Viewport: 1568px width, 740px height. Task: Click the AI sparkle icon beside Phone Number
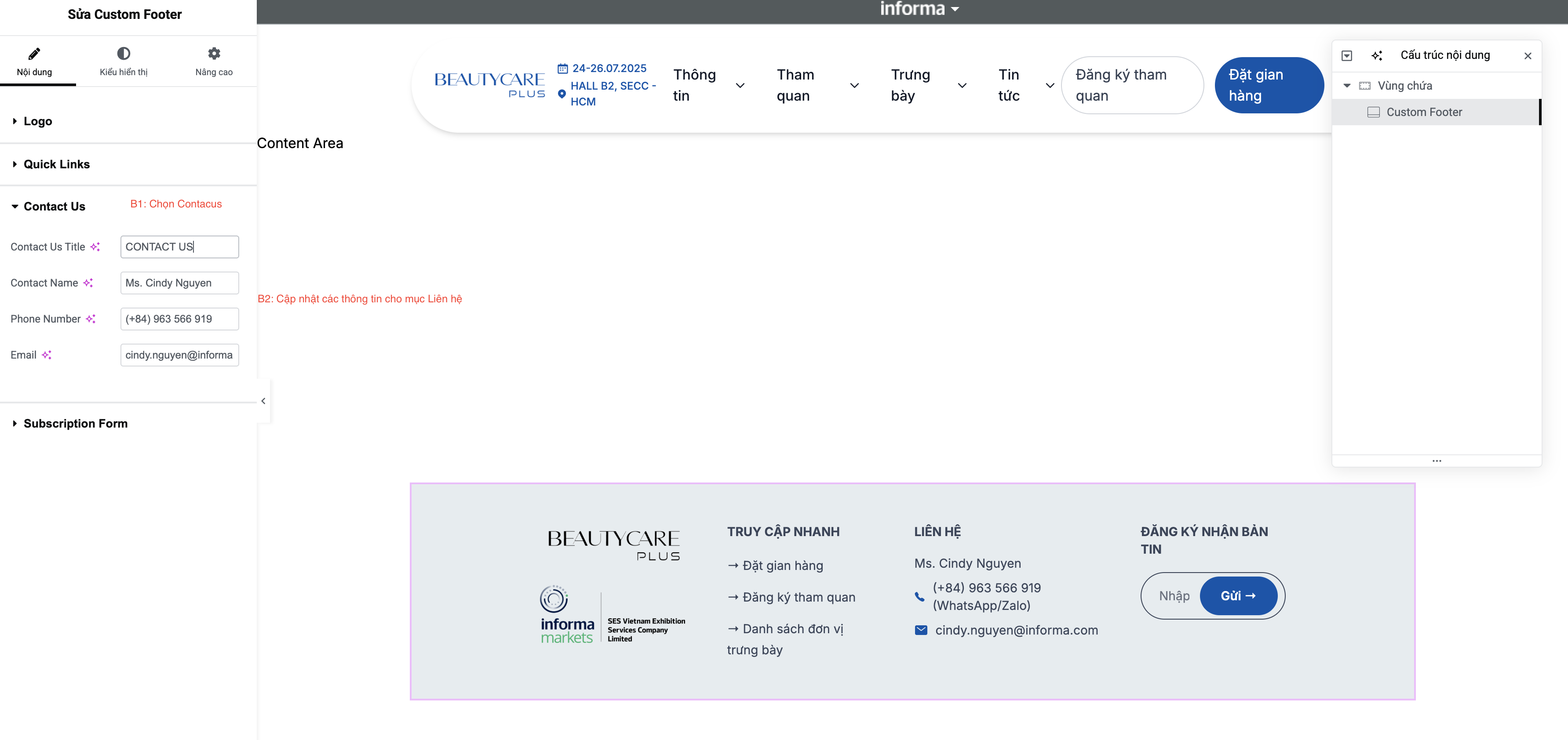click(x=91, y=318)
